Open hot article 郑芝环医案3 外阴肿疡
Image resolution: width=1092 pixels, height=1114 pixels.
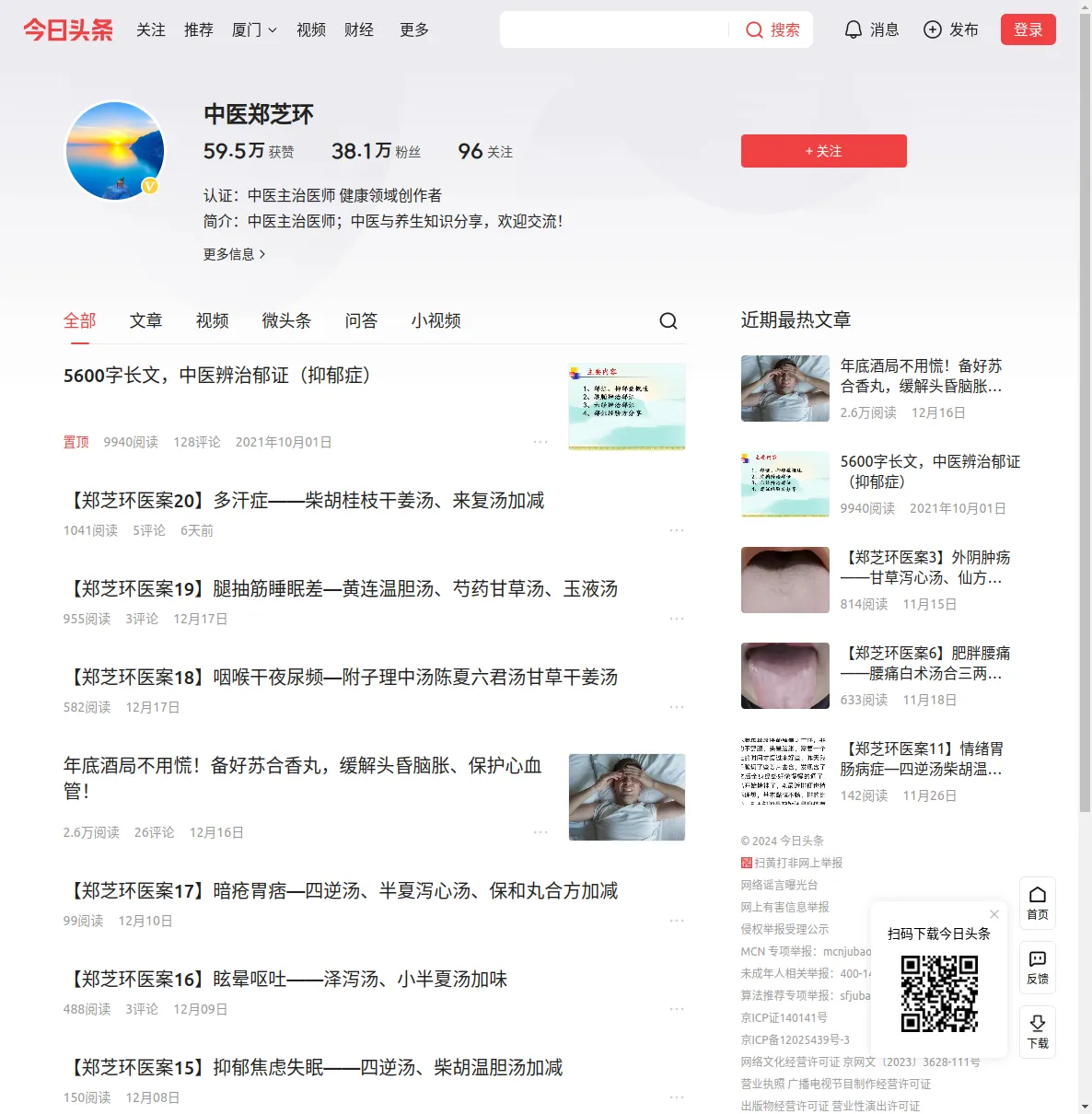pos(924,568)
